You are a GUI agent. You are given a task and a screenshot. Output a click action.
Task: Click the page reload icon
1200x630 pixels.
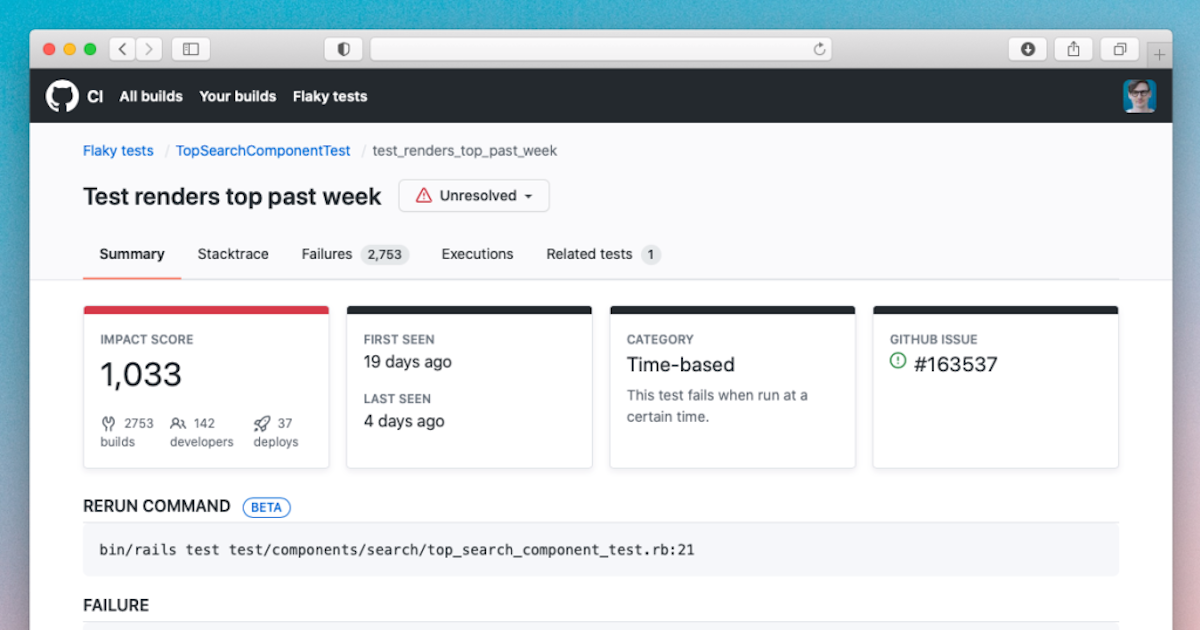[x=820, y=49]
